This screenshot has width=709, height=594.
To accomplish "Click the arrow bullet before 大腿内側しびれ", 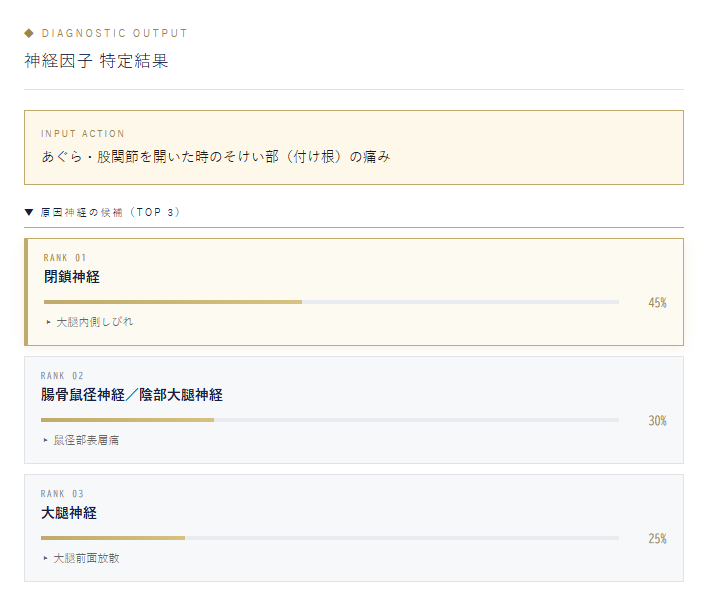I will (48, 322).
